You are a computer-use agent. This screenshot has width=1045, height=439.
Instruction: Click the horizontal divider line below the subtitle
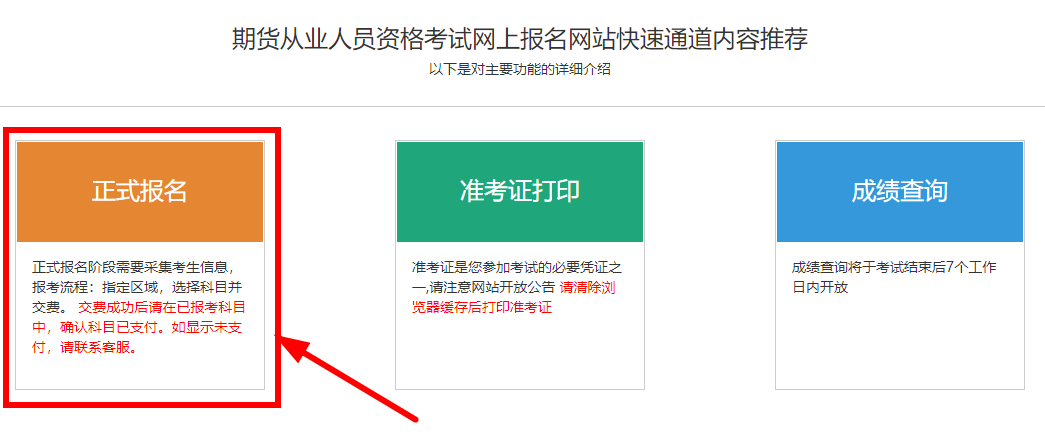(x=522, y=106)
